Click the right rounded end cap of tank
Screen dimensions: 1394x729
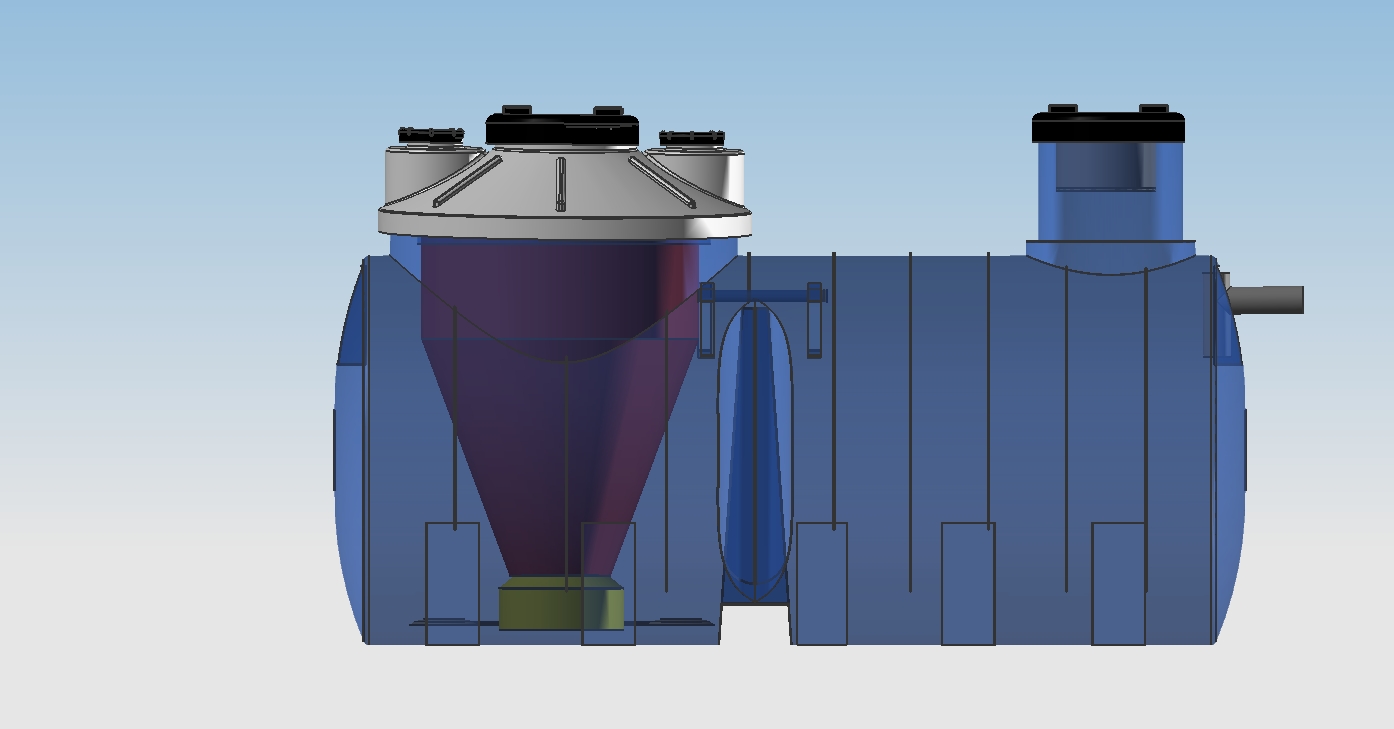pyautogui.click(x=1231, y=450)
